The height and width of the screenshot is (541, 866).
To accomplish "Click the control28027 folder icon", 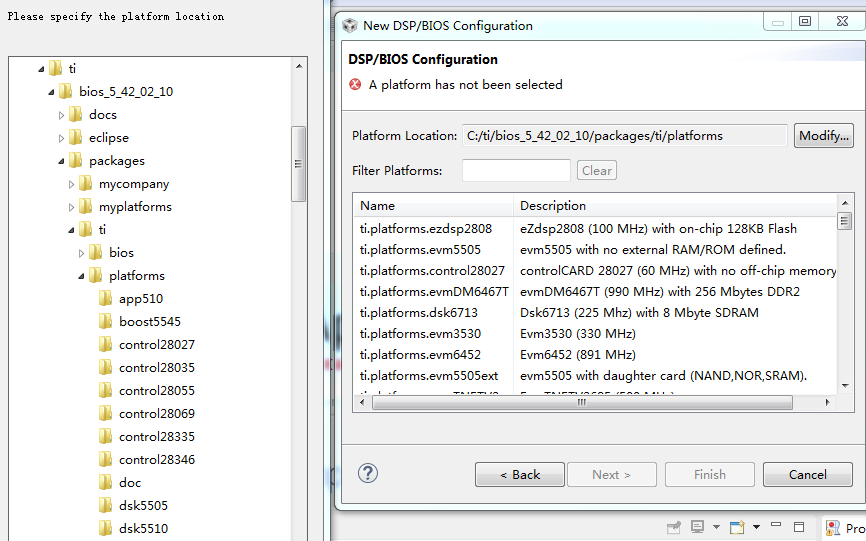I will (106, 345).
